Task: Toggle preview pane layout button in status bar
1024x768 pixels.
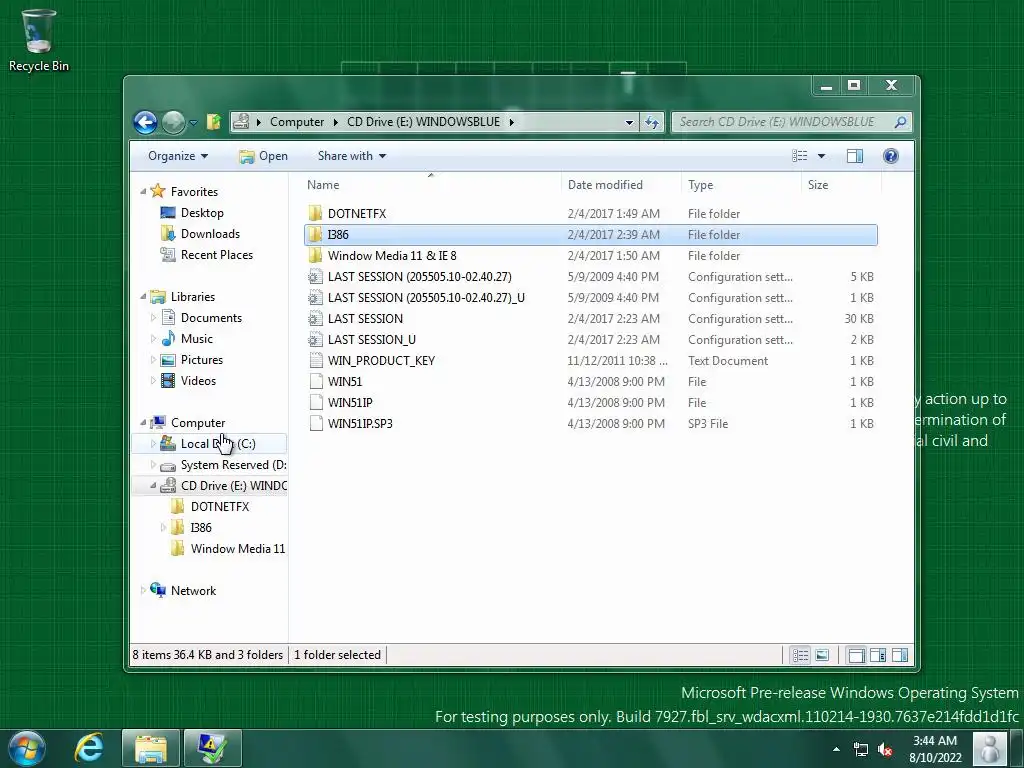Action: (900, 655)
